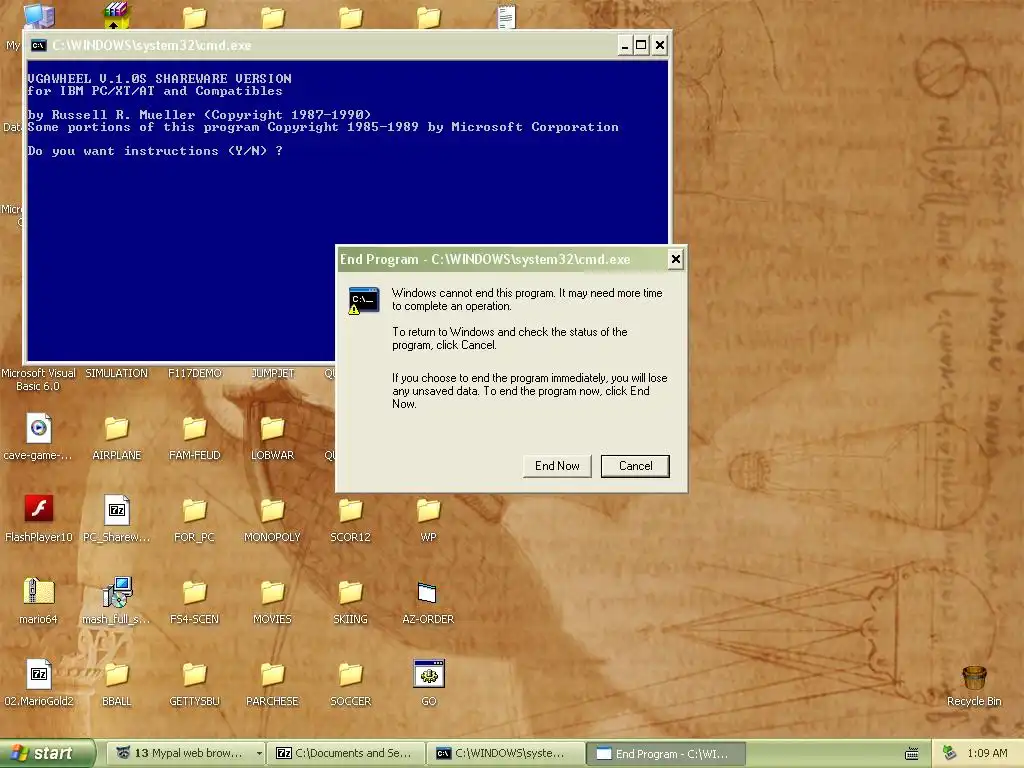Select the MOVIES folder

click(272, 593)
